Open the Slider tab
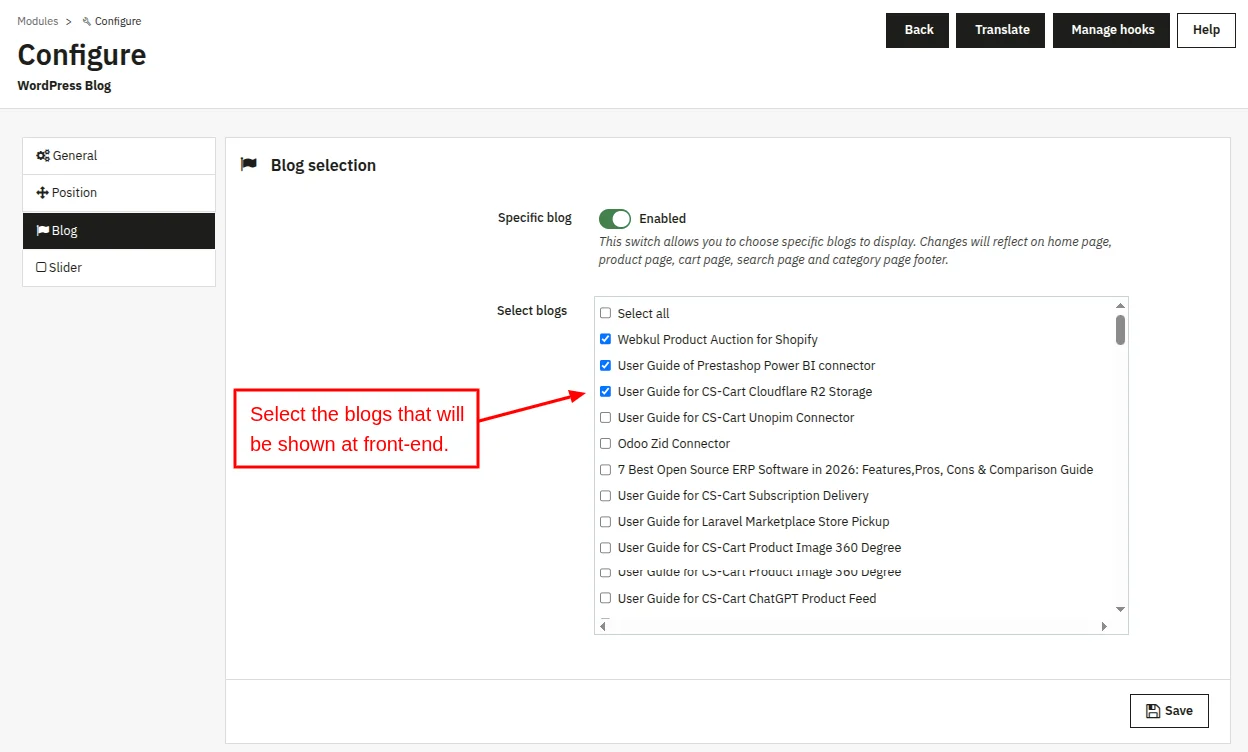This screenshot has height=752, width=1248. (119, 268)
